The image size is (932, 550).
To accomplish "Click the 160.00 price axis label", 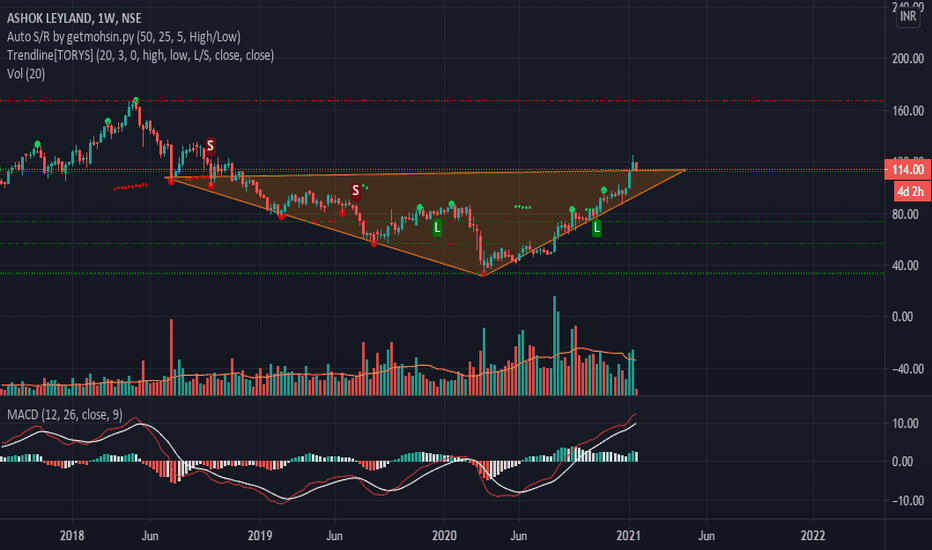I will pos(908,111).
